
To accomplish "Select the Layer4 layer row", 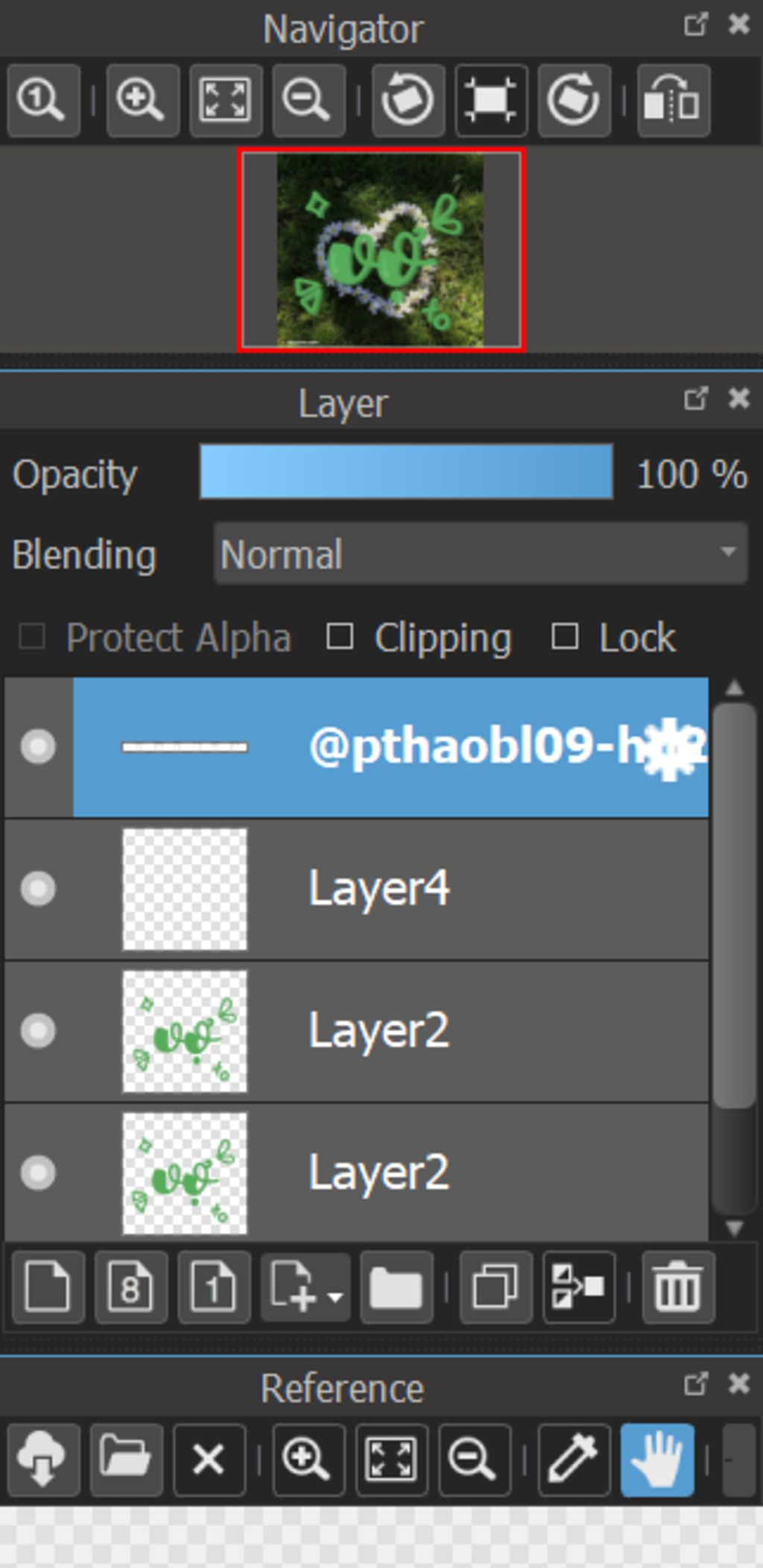I will (357, 889).
